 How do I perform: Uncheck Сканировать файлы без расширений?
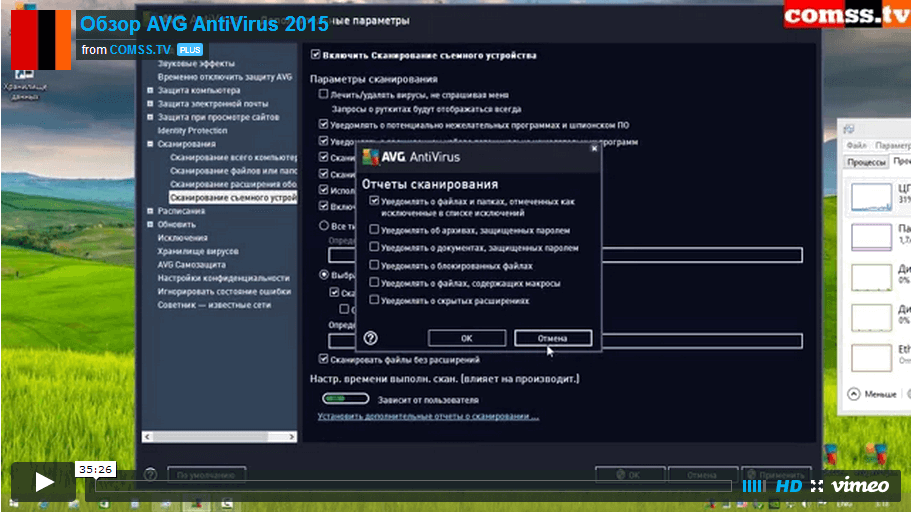324,359
